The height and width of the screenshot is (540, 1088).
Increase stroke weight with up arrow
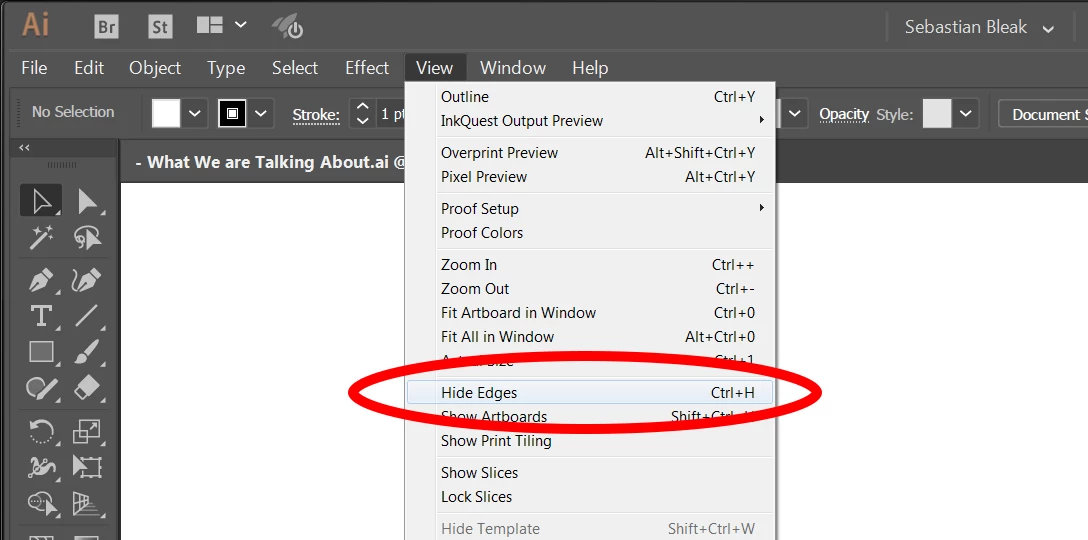(x=362, y=106)
